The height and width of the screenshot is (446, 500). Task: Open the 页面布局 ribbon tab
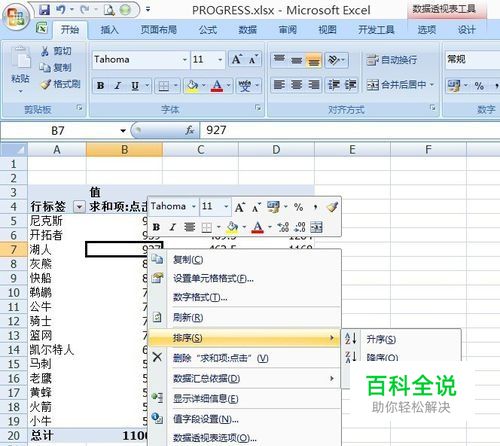pos(158,30)
